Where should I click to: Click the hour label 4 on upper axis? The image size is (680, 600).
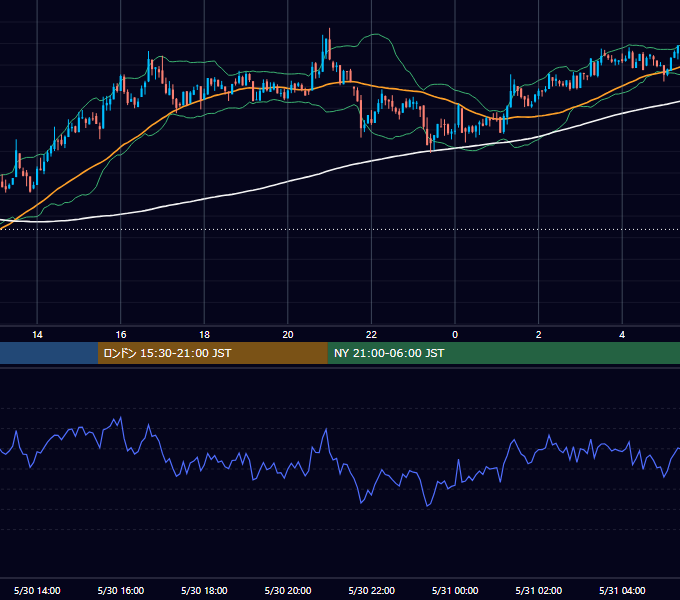622,335
